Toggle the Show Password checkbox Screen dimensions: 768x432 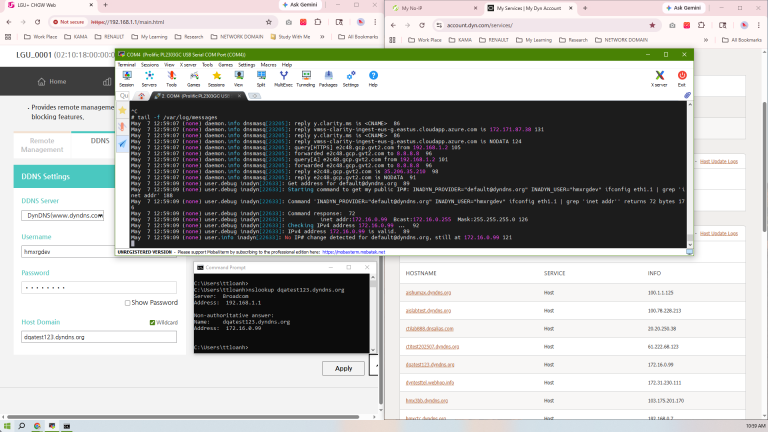coord(127,303)
